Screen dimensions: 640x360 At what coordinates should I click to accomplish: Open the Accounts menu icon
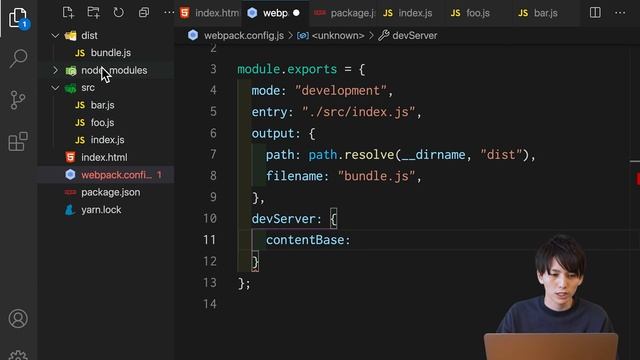pos(18,318)
